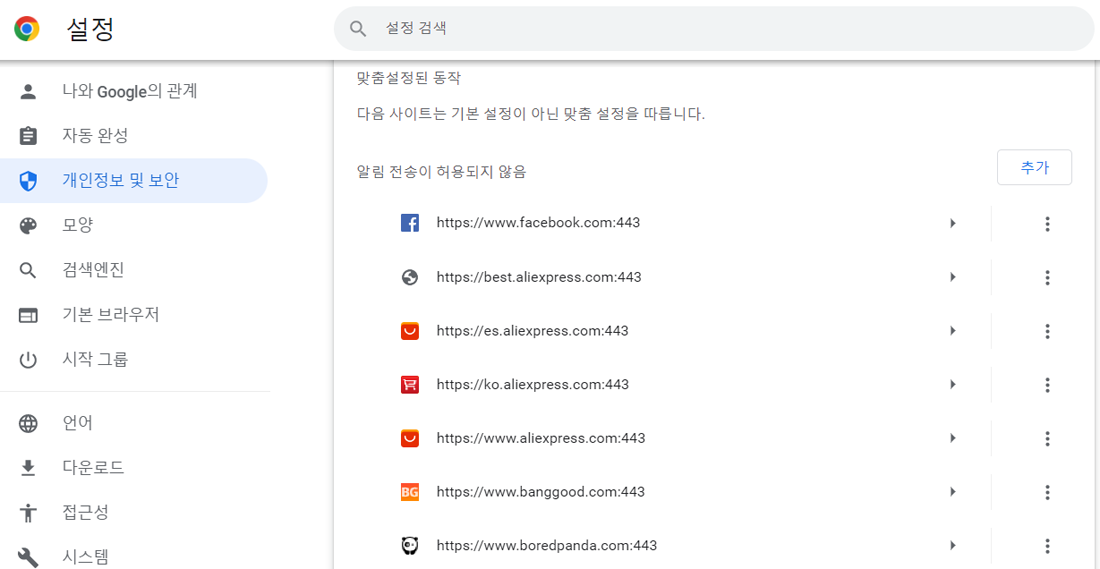Screen dimensions: 1100x569
Task: Click the BG favicon for banggood.com
Action: click(x=410, y=492)
